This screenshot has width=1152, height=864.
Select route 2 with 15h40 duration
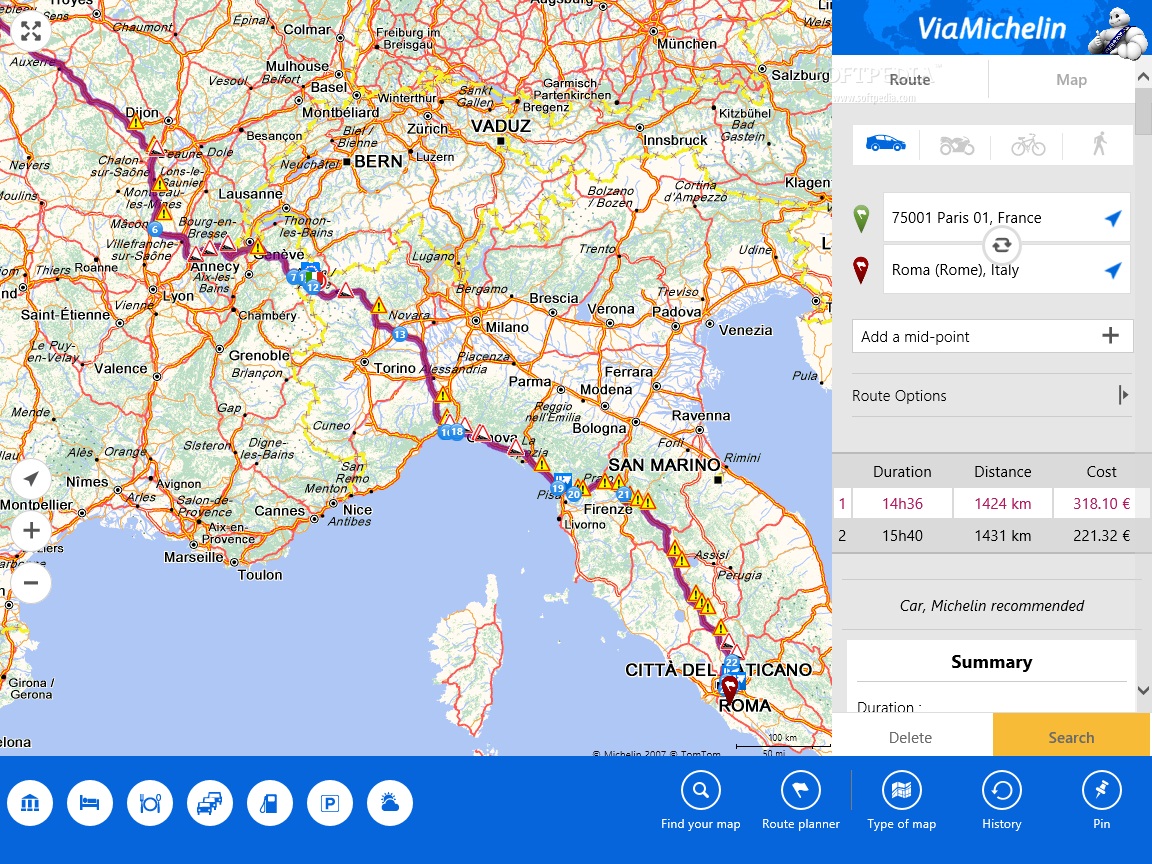(x=982, y=536)
